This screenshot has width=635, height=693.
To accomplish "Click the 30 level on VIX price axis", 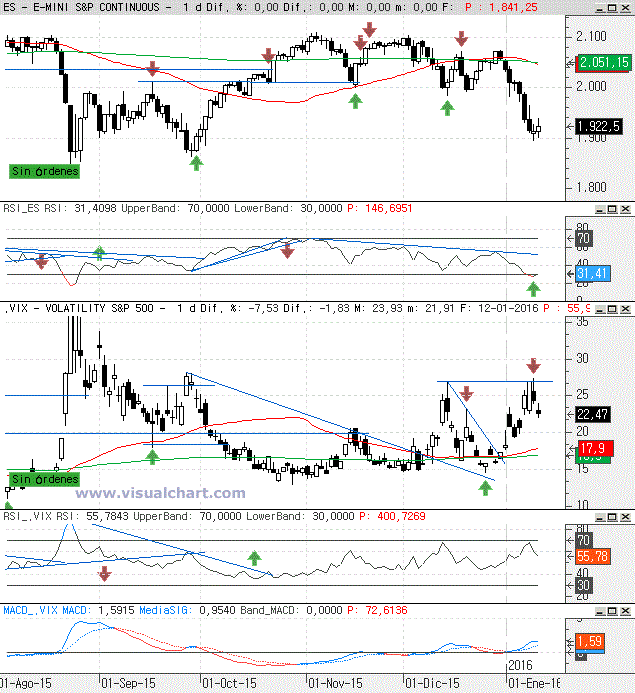I will [x=583, y=358].
